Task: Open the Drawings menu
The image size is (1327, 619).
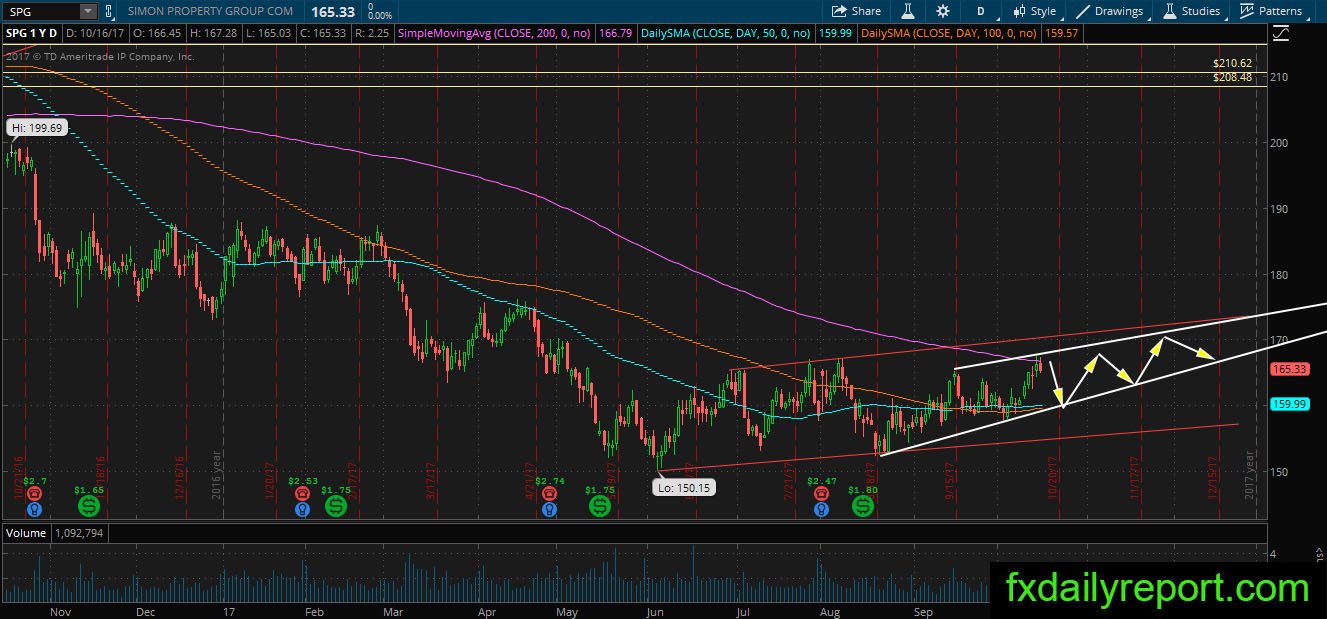Action: click(x=1109, y=11)
